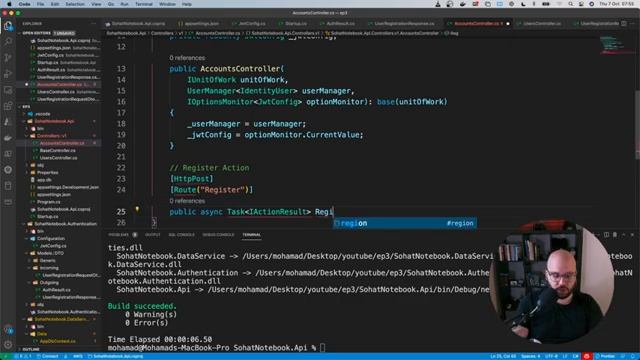Click Spaces: 4 indentation in status bar
This screenshot has height=360, width=640.
coord(530,356)
